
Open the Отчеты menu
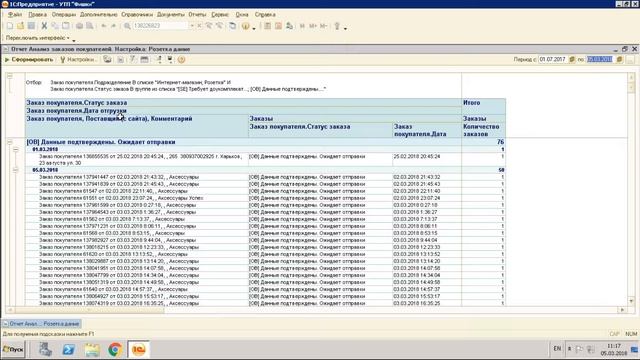click(x=197, y=14)
